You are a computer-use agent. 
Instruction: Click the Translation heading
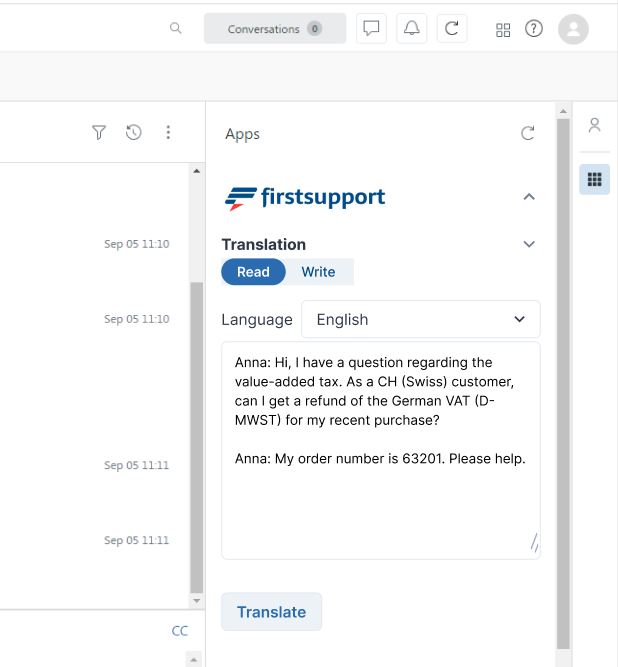tap(264, 245)
